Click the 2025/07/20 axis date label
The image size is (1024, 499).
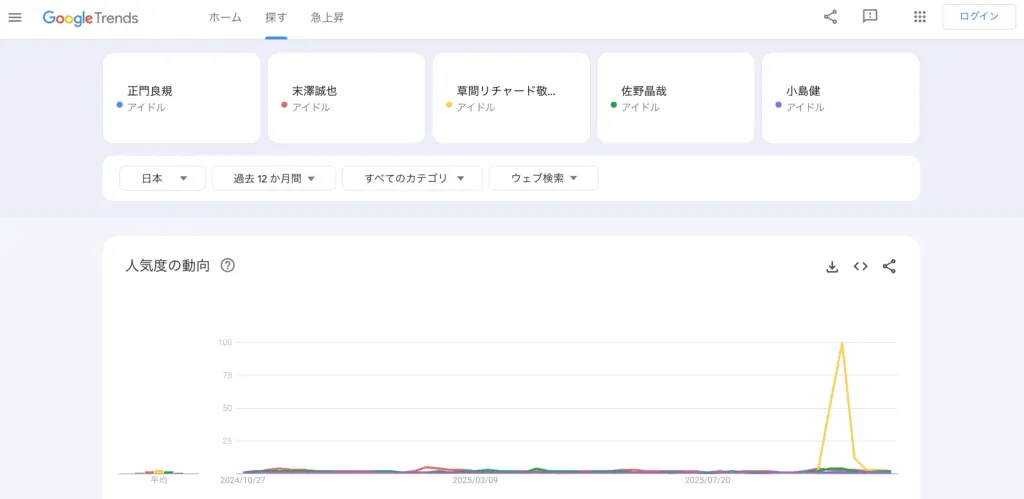point(707,480)
